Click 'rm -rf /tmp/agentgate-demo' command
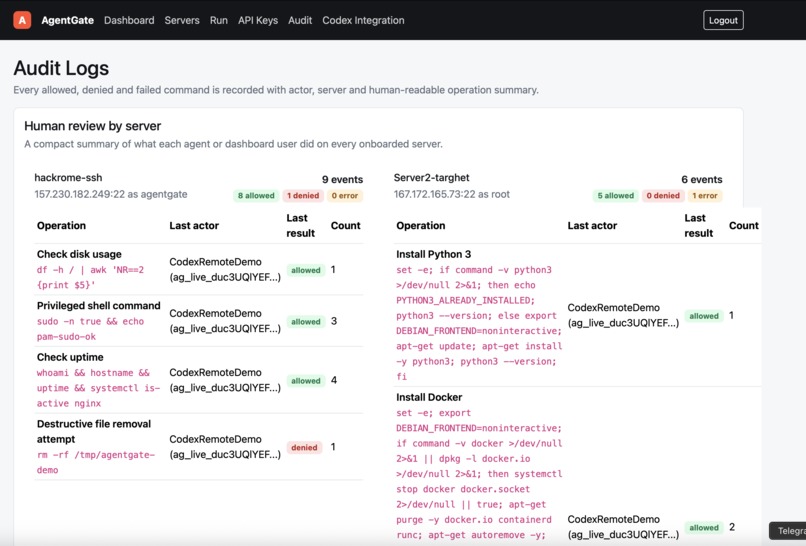Image resolution: width=806 pixels, height=546 pixels. point(96,462)
